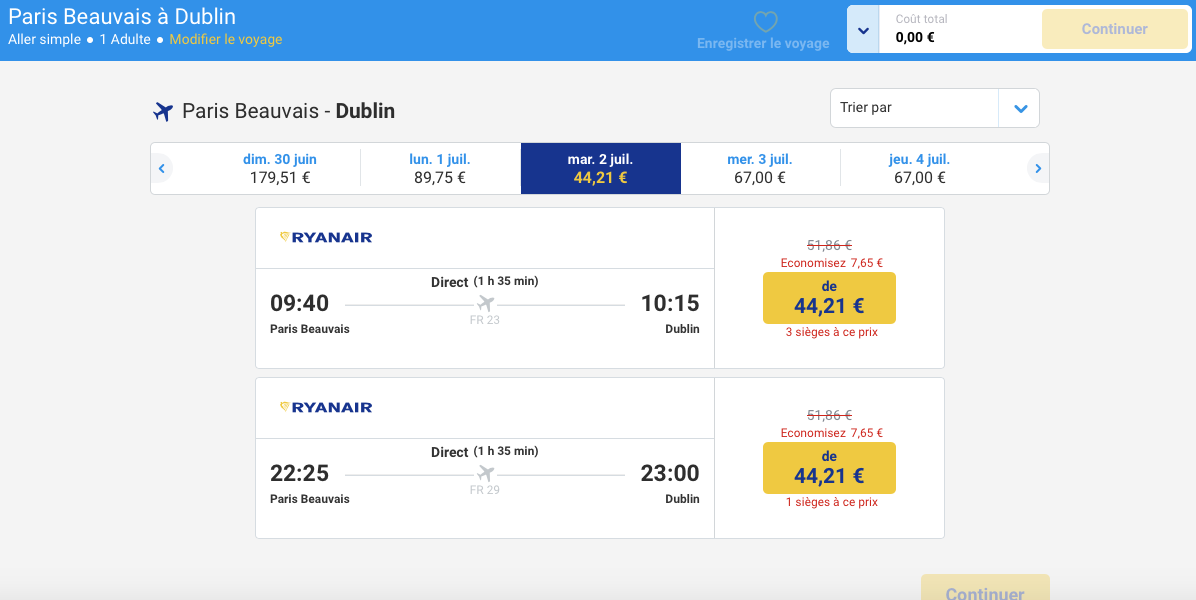Click the heart icon to save the trip
1196x600 pixels.
pos(765,22)
